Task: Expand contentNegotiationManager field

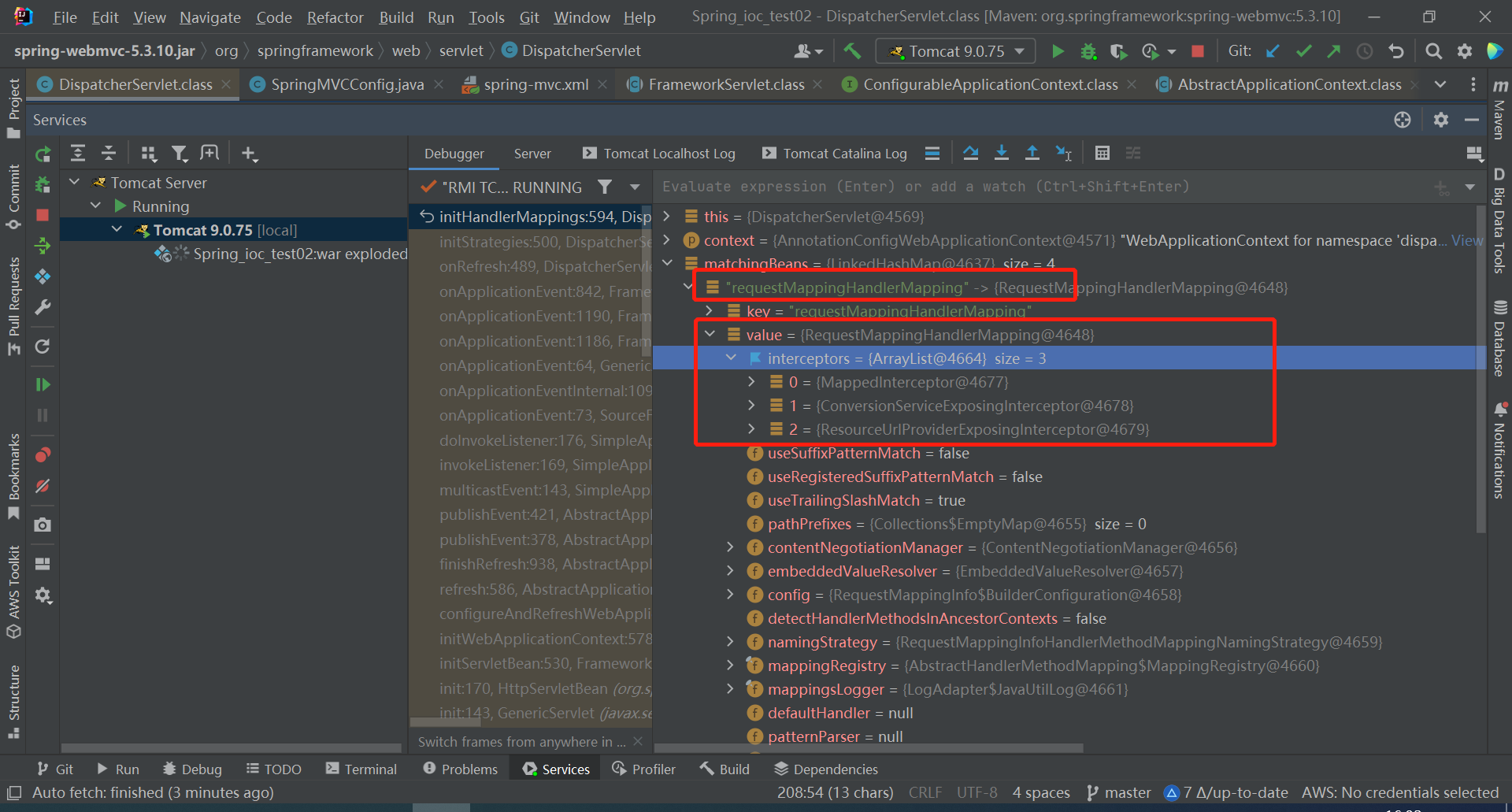Action: click(x=731, y=547)
